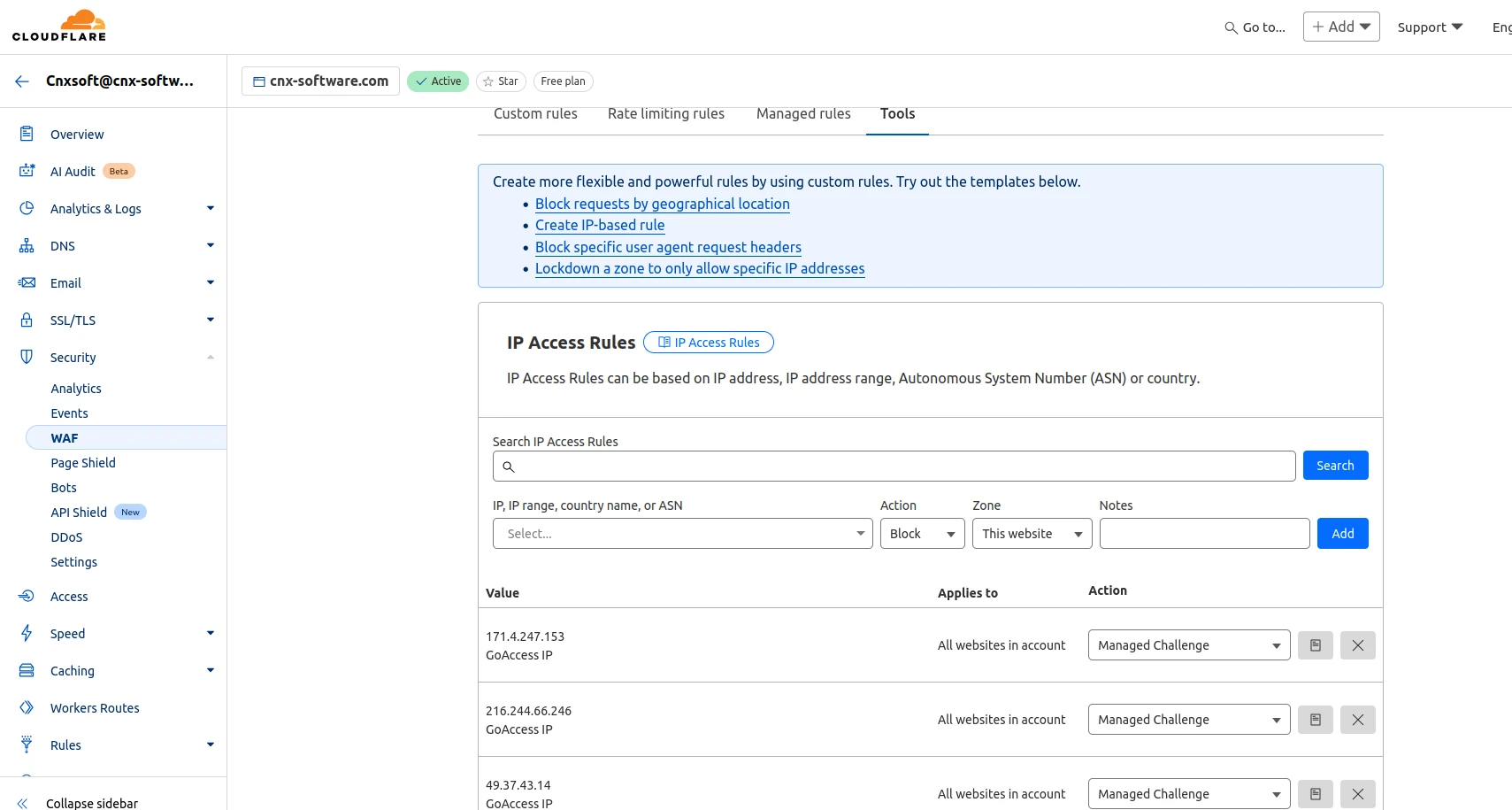Open the Support menu
This screenshot has height=810, width=1512.
point(1430,27)
